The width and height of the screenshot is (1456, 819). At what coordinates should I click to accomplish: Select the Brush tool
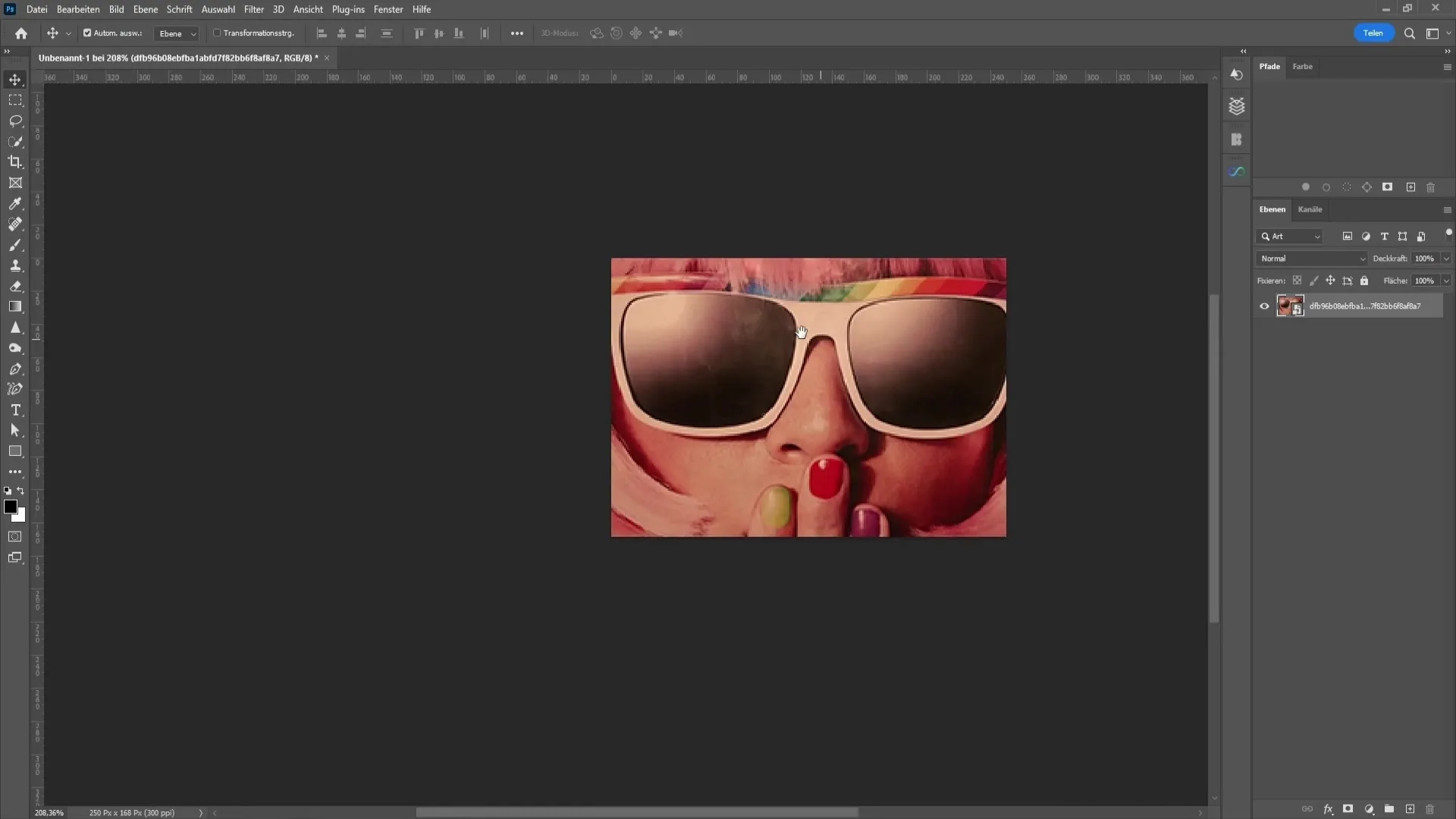(x=15, y=245)
